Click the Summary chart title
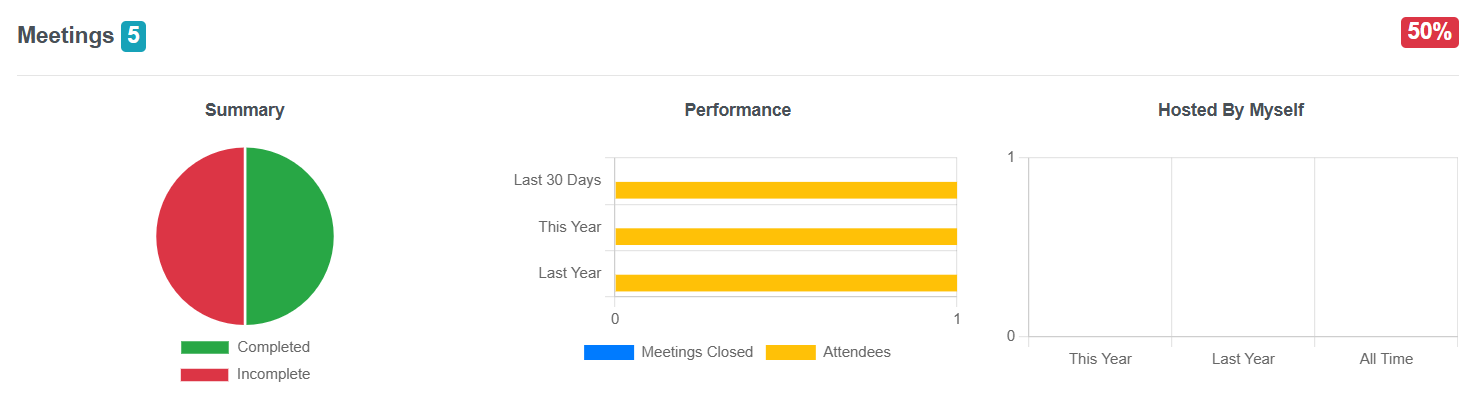This screenshot has width=1476, height=420. pyautogui.click(x=245, y=110)
